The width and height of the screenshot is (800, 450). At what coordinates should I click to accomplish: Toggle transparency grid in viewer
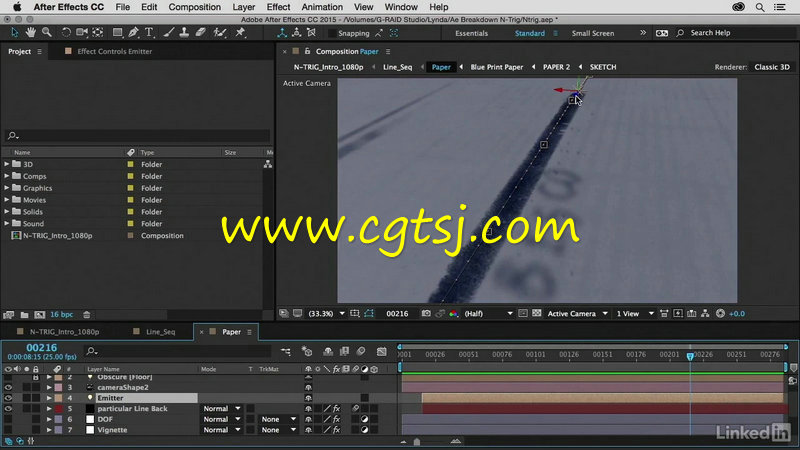pyautogui.click(x=537, y=313)
